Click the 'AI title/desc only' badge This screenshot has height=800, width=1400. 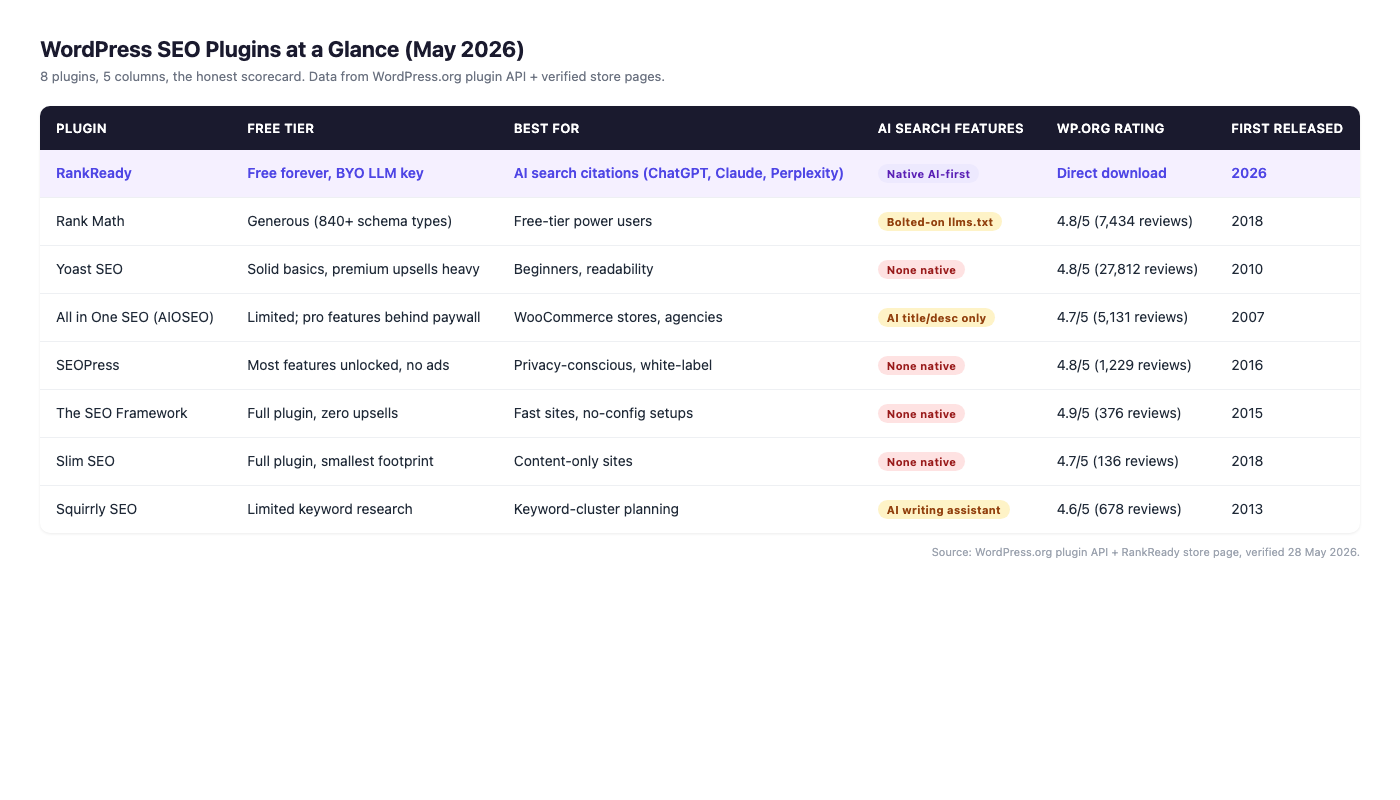[x=936, y=318]
